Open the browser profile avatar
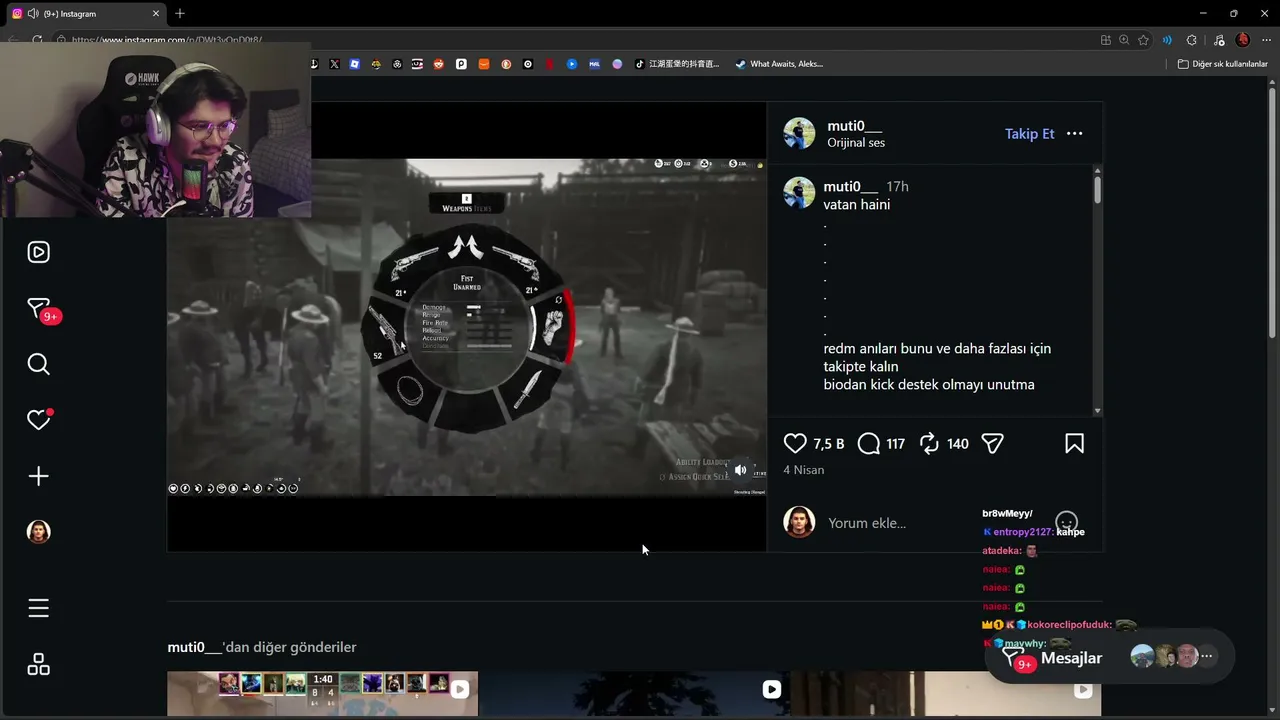Screen dimensions: 1280x720 [x=1243, y=40]
